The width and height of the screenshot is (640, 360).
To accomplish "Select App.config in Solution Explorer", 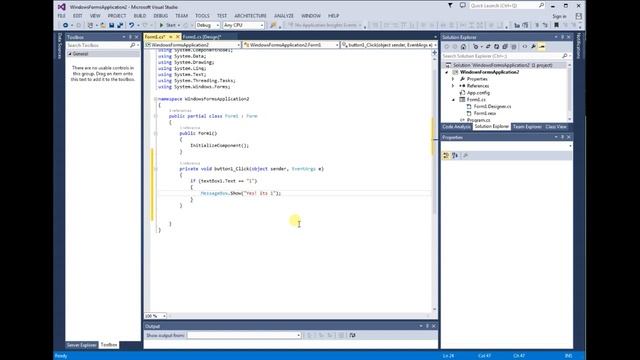I will tap(478, 93).
